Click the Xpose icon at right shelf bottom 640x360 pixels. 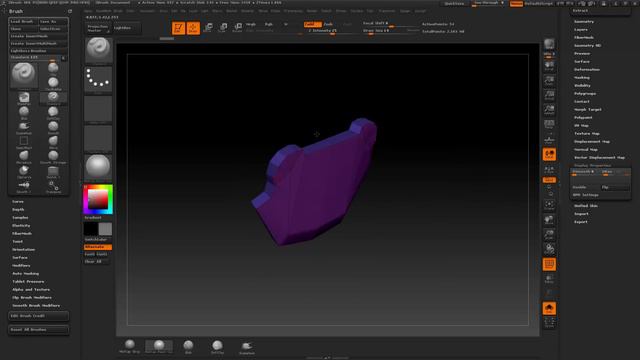point(549,323)
